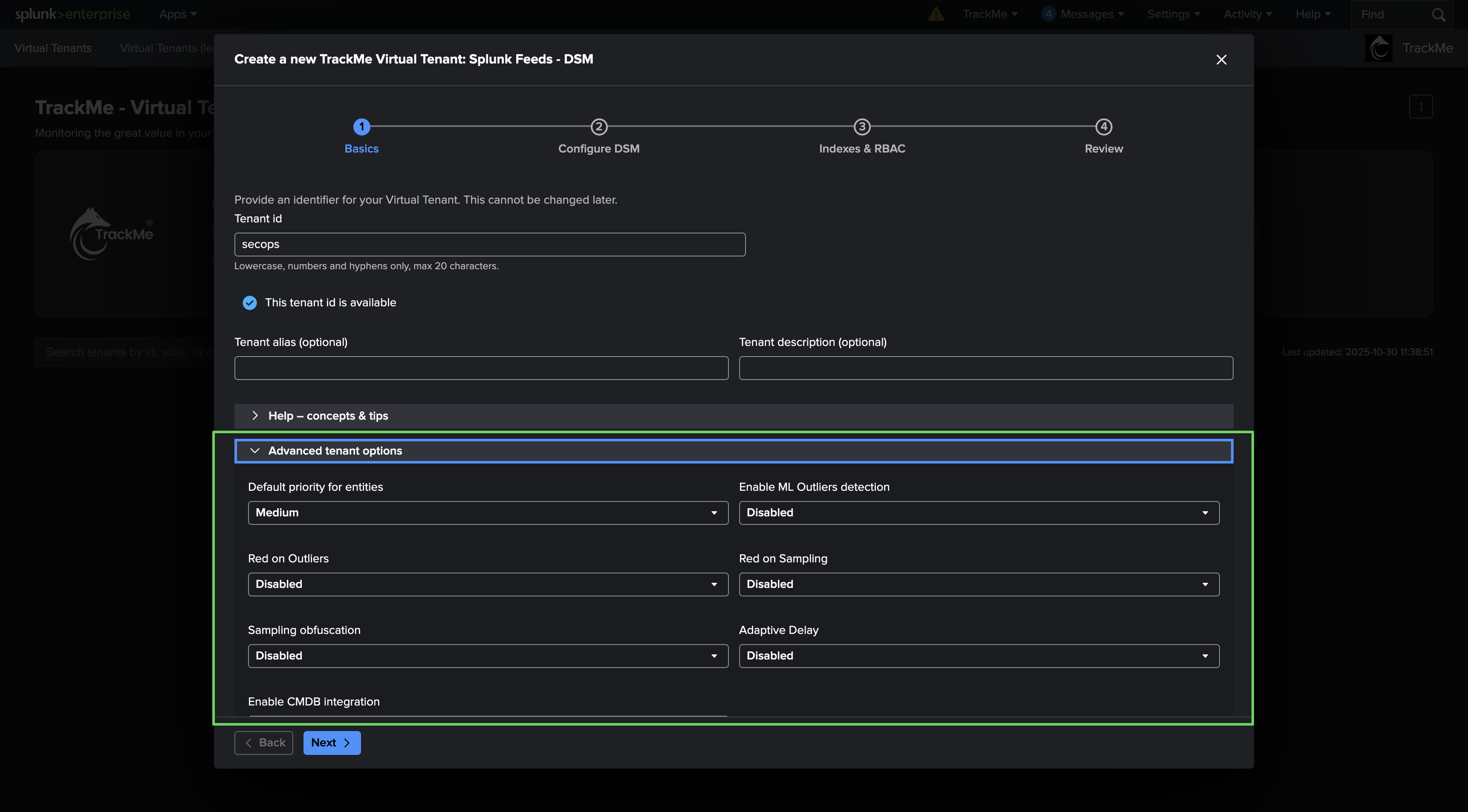Click the Back button
Image resolution: width=1468 pixels, height=812 pixels.
(264, 743)
